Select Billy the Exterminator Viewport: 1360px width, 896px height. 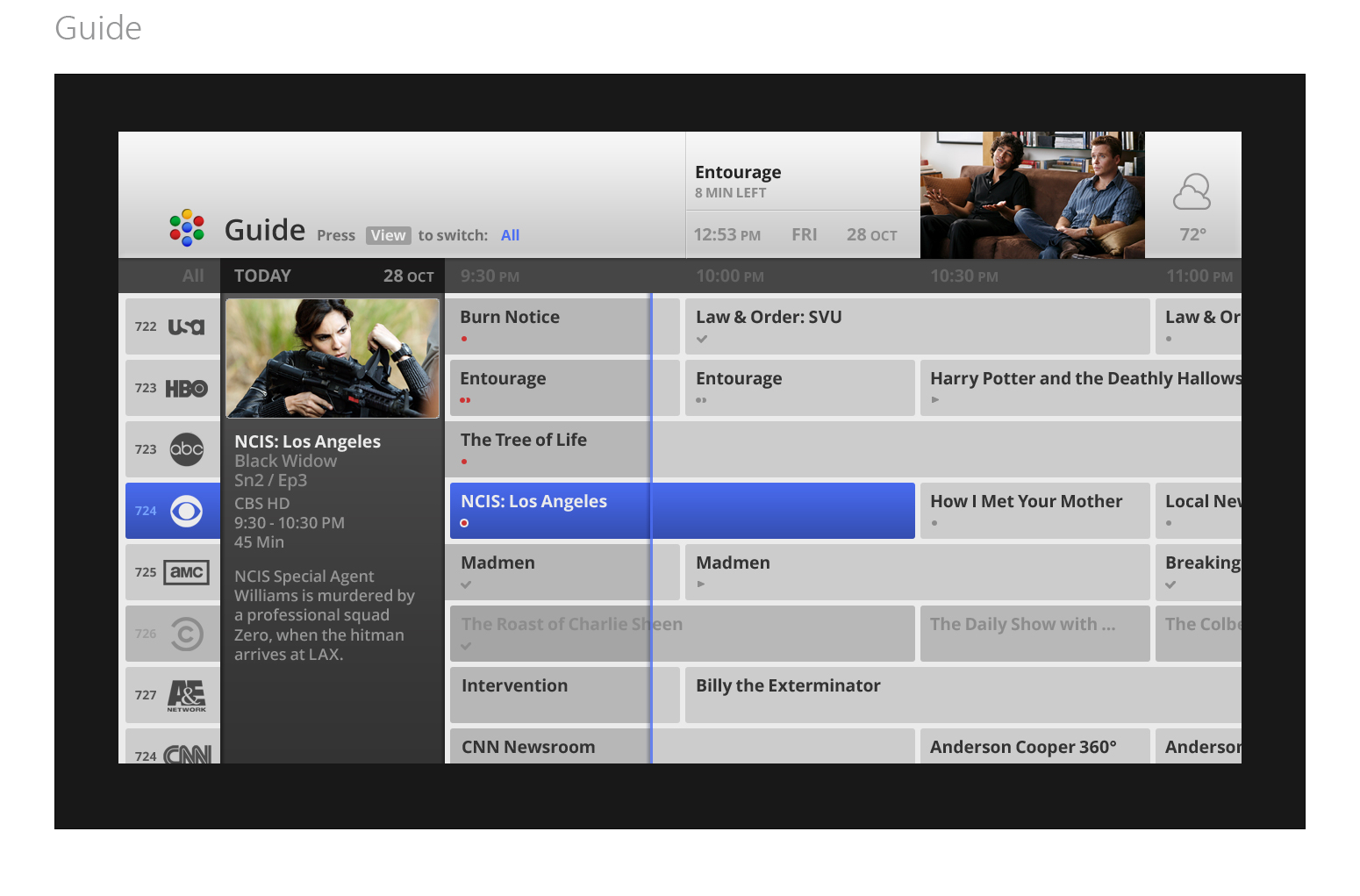click(x=963, y=695)
